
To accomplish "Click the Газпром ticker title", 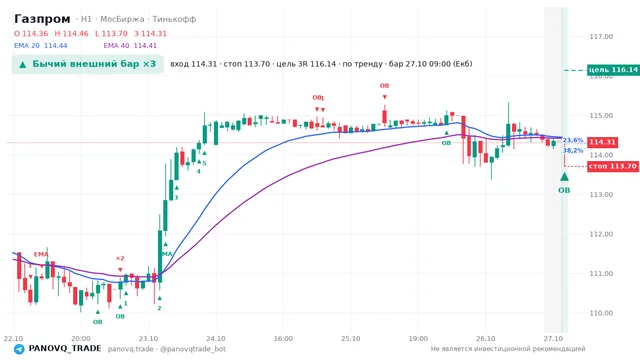I will pyautogui.click(x=42, y=19).
